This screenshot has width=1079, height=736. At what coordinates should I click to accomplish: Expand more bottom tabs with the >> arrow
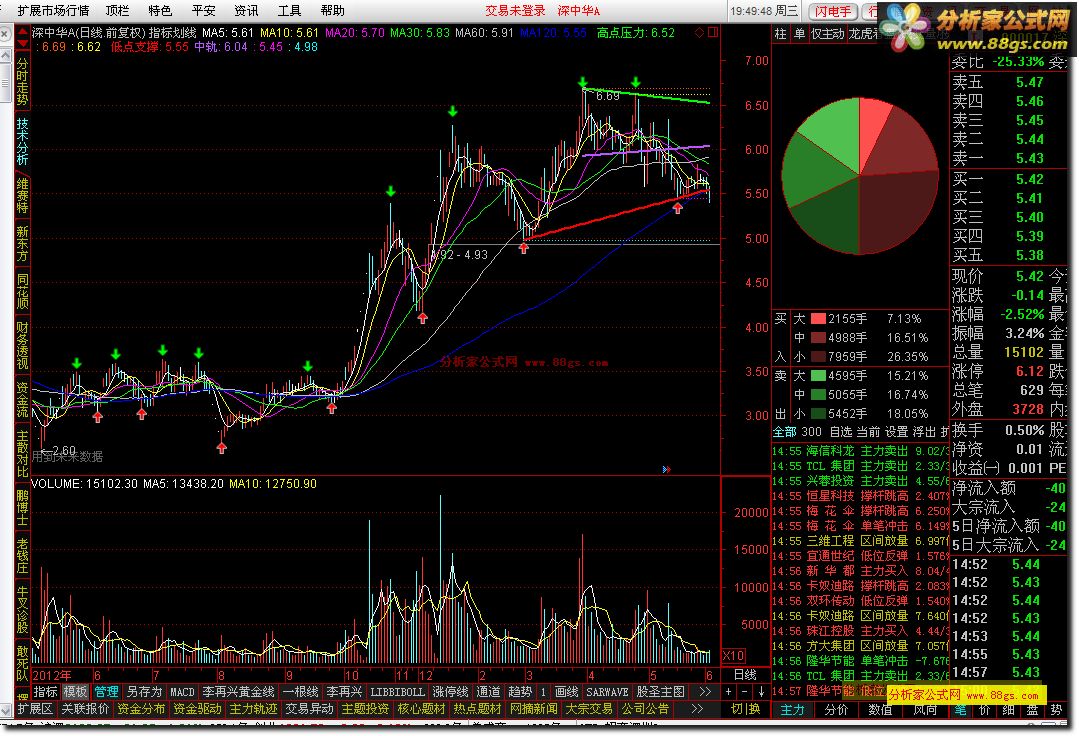click(697, 708)
